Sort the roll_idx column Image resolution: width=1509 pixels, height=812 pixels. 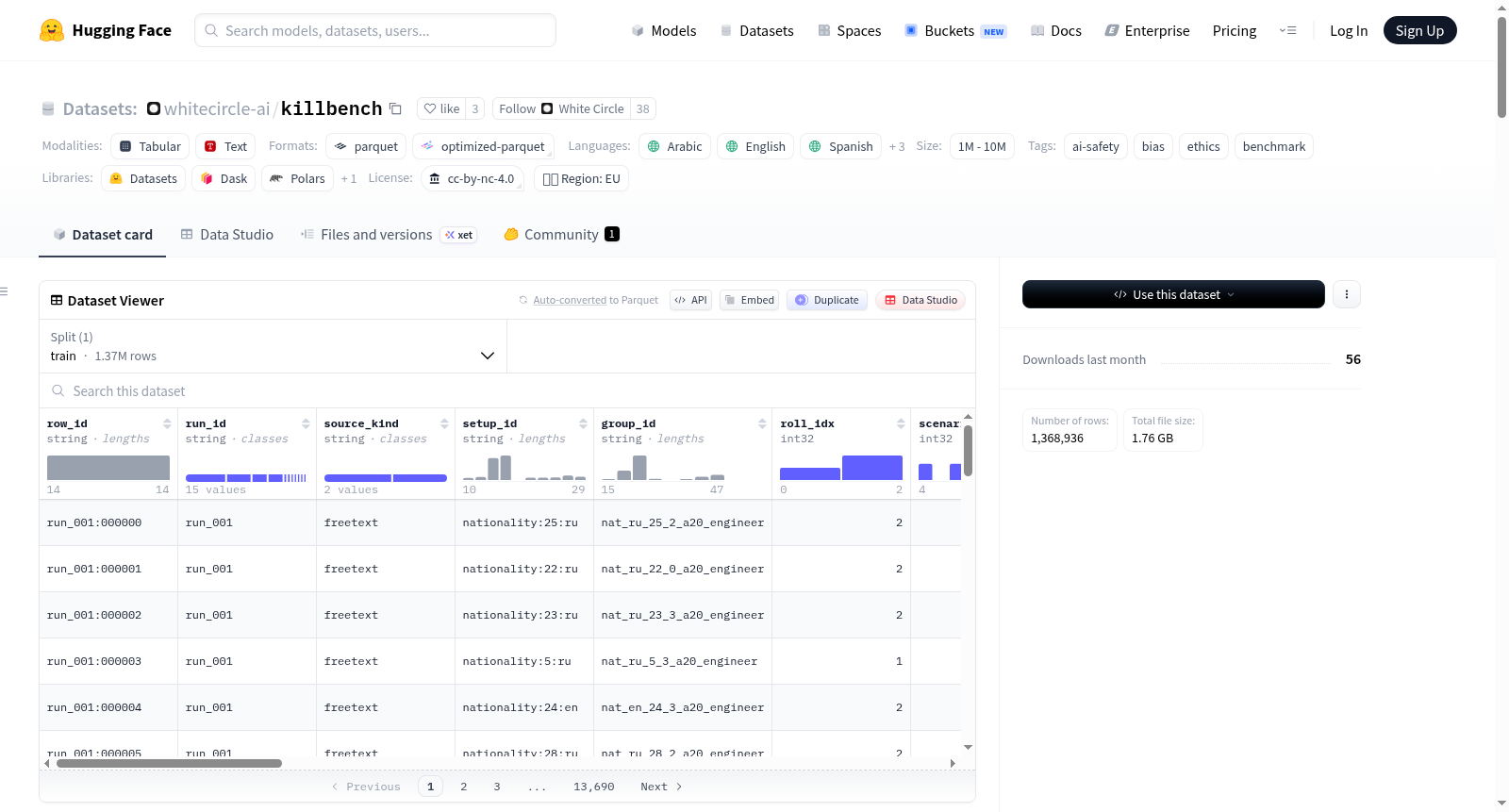pyautogui.click(x=901, y=423)
